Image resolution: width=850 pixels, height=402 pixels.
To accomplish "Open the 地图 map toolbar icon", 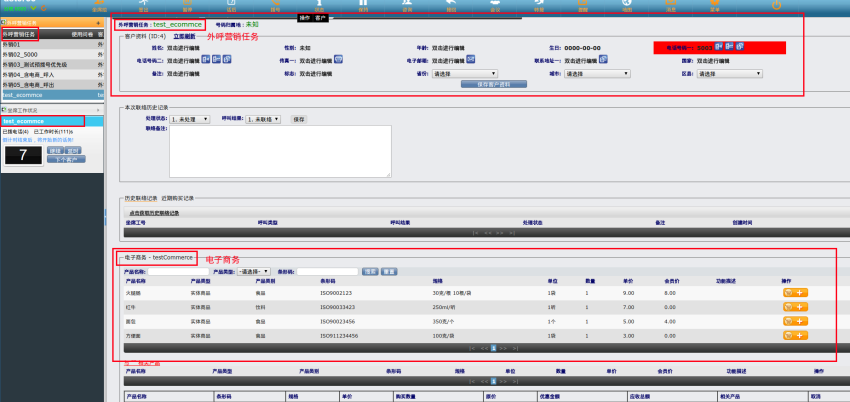I will click(627, 5).
